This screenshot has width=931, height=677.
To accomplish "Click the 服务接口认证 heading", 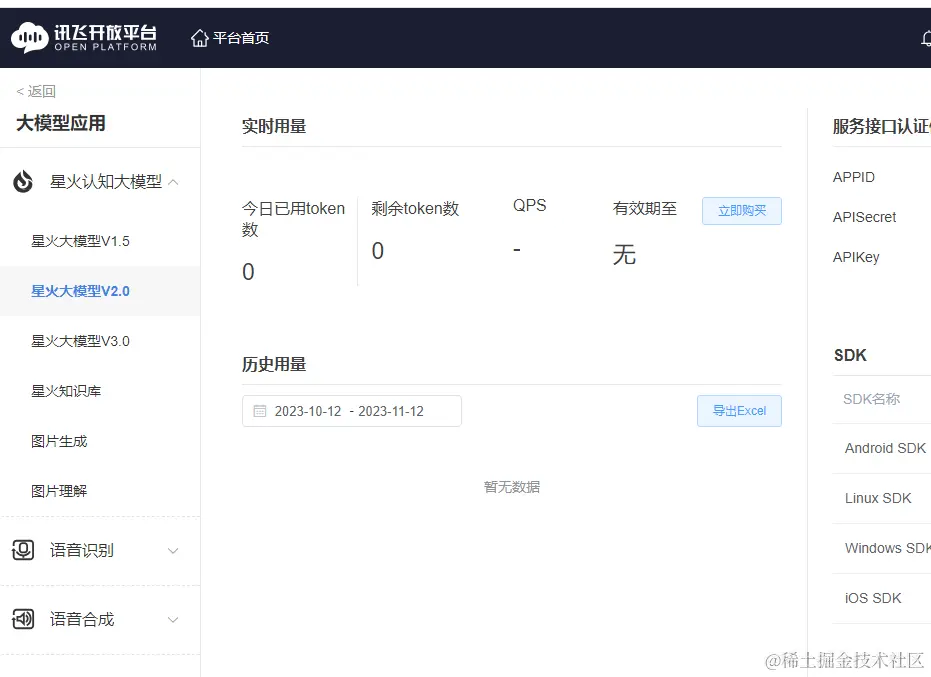I will pyautogui.click(x=882, y=126).
